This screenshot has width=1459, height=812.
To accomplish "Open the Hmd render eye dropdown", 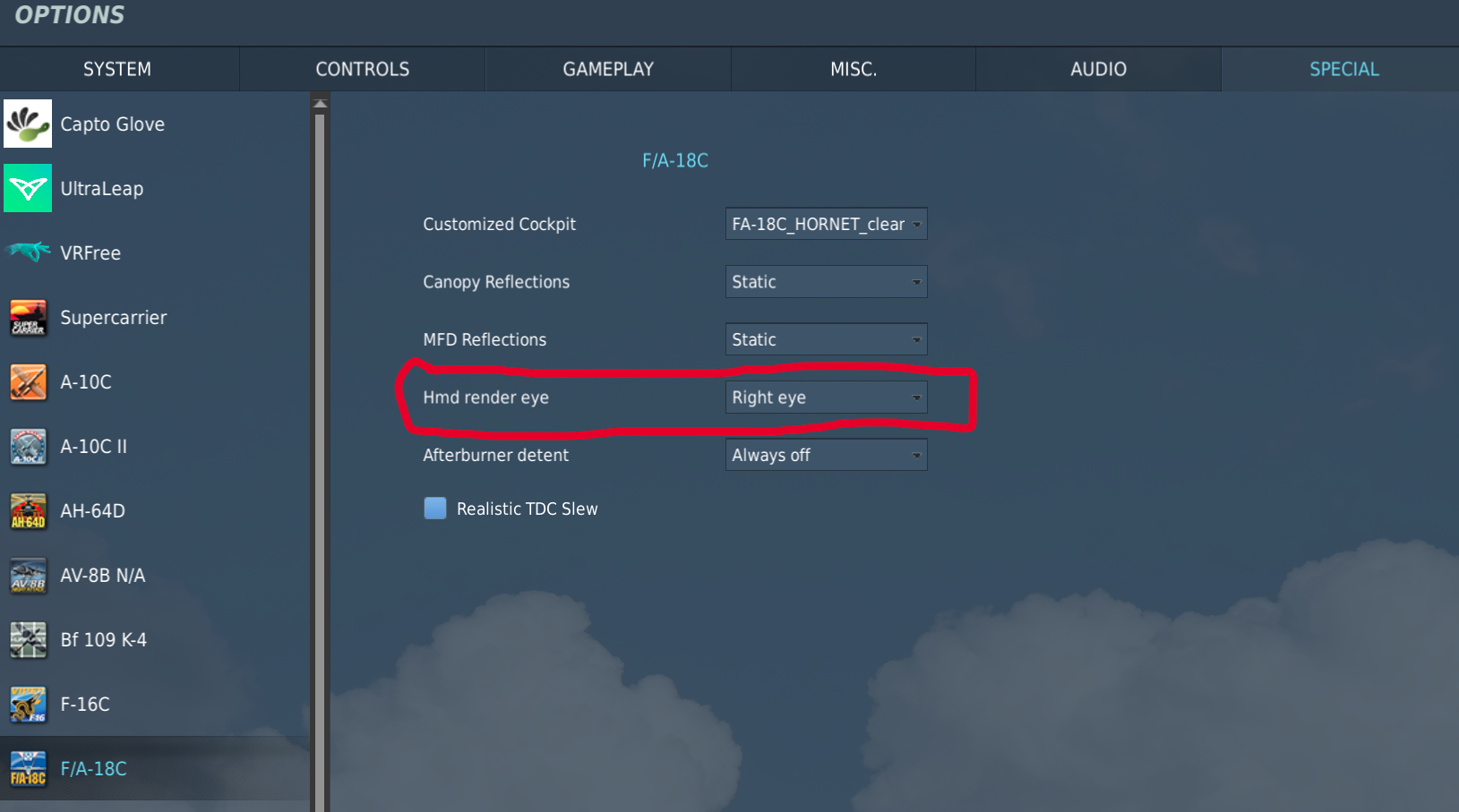I will tap(826, 397).
